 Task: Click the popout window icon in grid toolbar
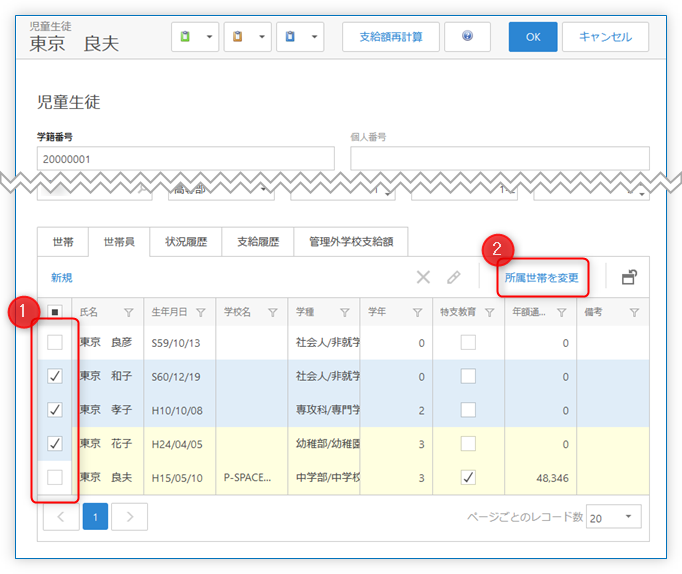coord(629,277)
